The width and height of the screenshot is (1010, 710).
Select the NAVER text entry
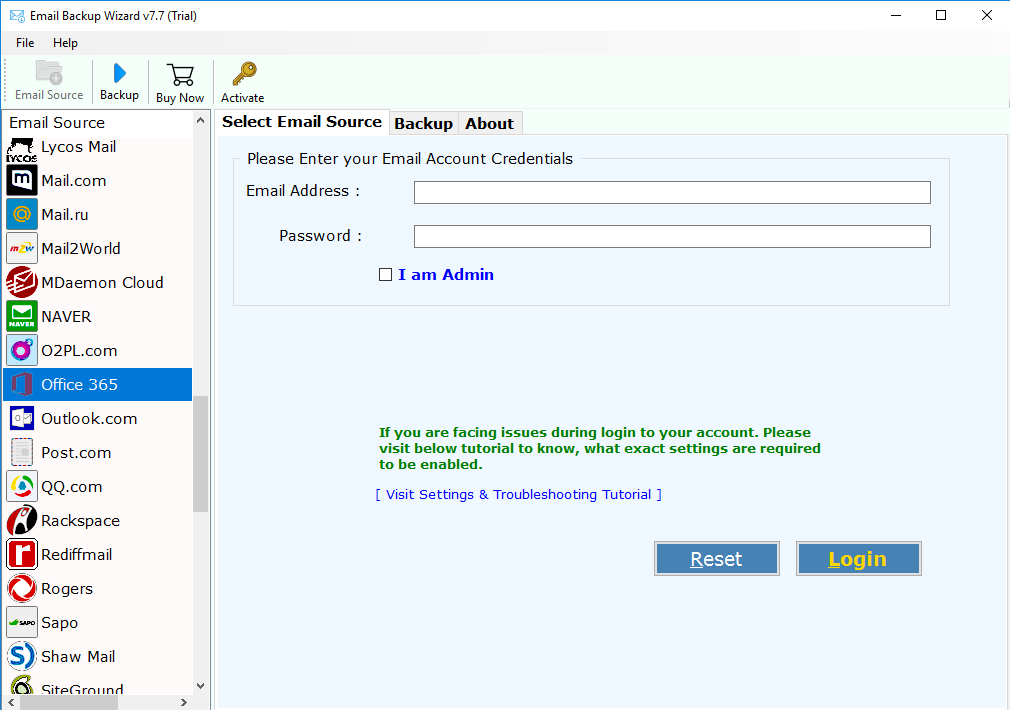click(x=66, y=316)
